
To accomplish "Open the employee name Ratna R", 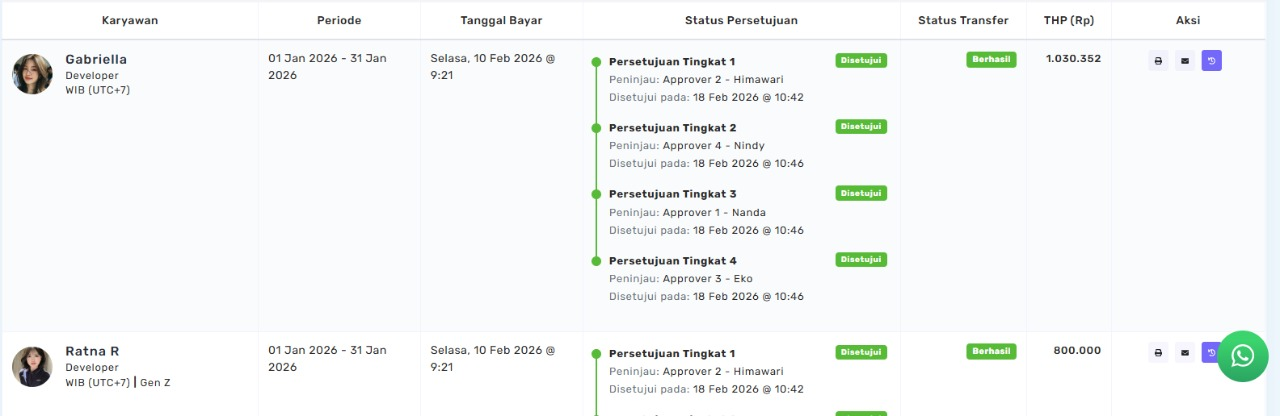I will pyautogui.click(x=92, y=351).
